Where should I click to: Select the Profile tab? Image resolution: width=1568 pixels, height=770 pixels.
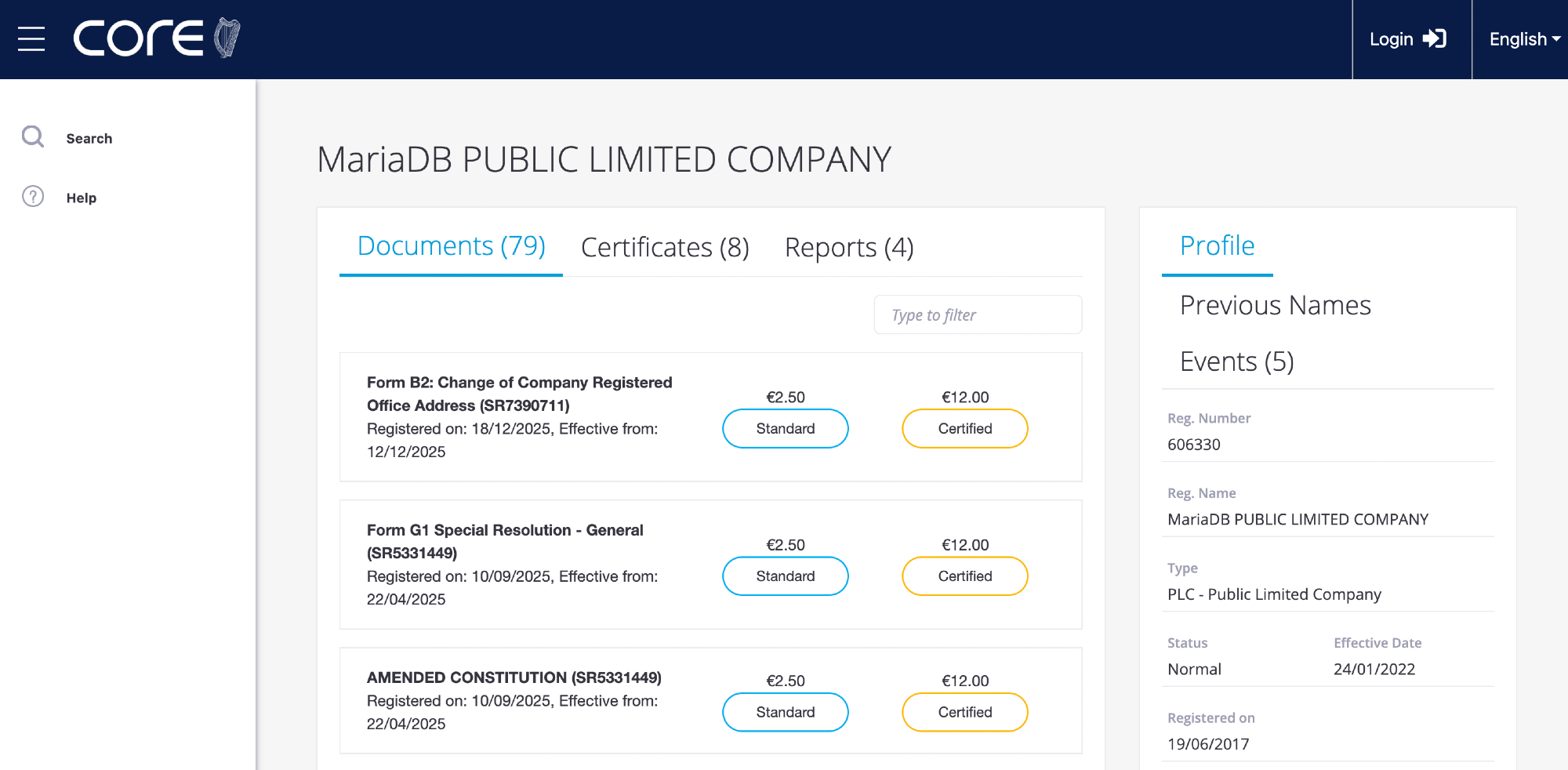[1217, 246]
